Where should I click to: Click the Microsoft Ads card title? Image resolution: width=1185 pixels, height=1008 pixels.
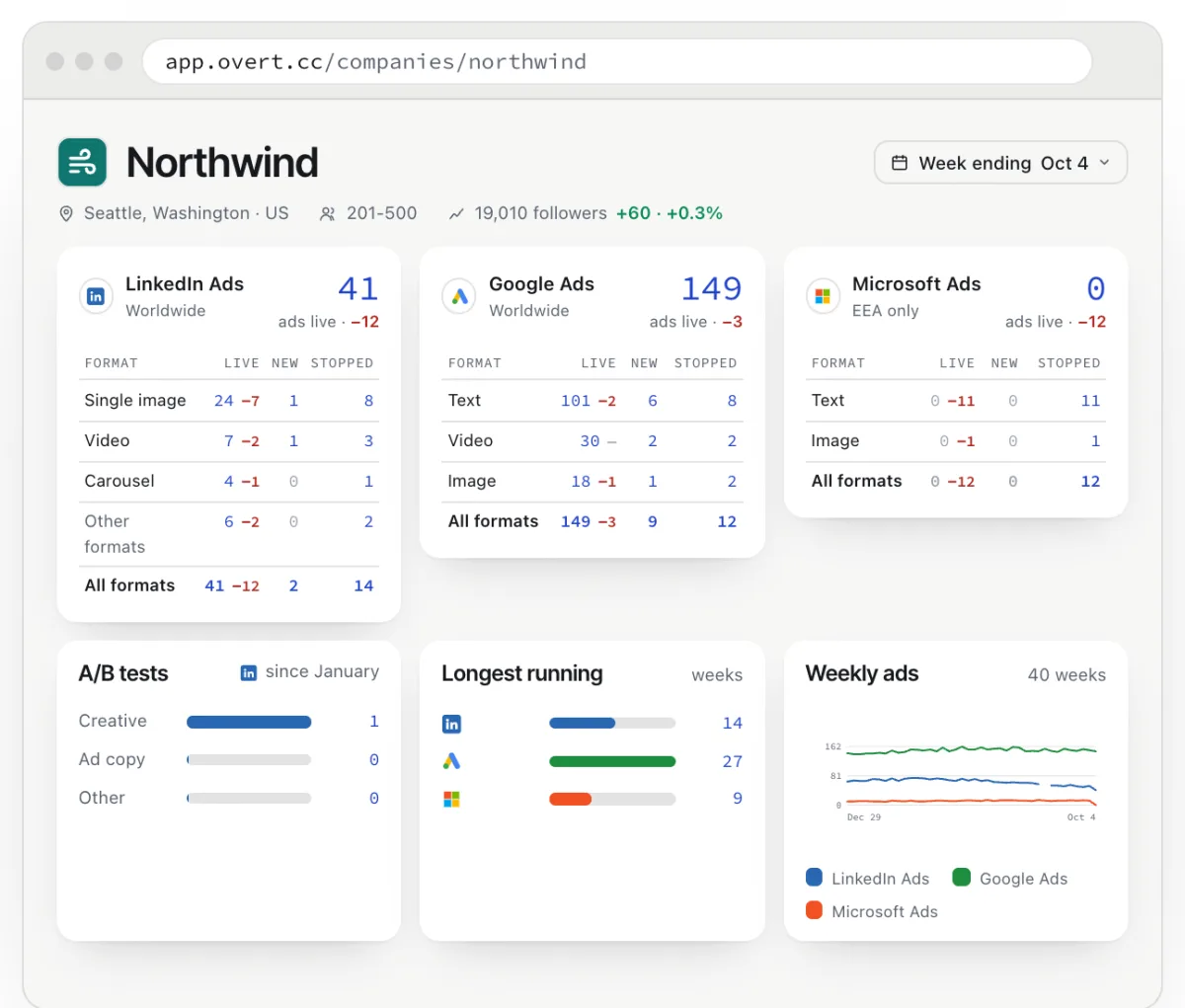(x=916, y=284)
